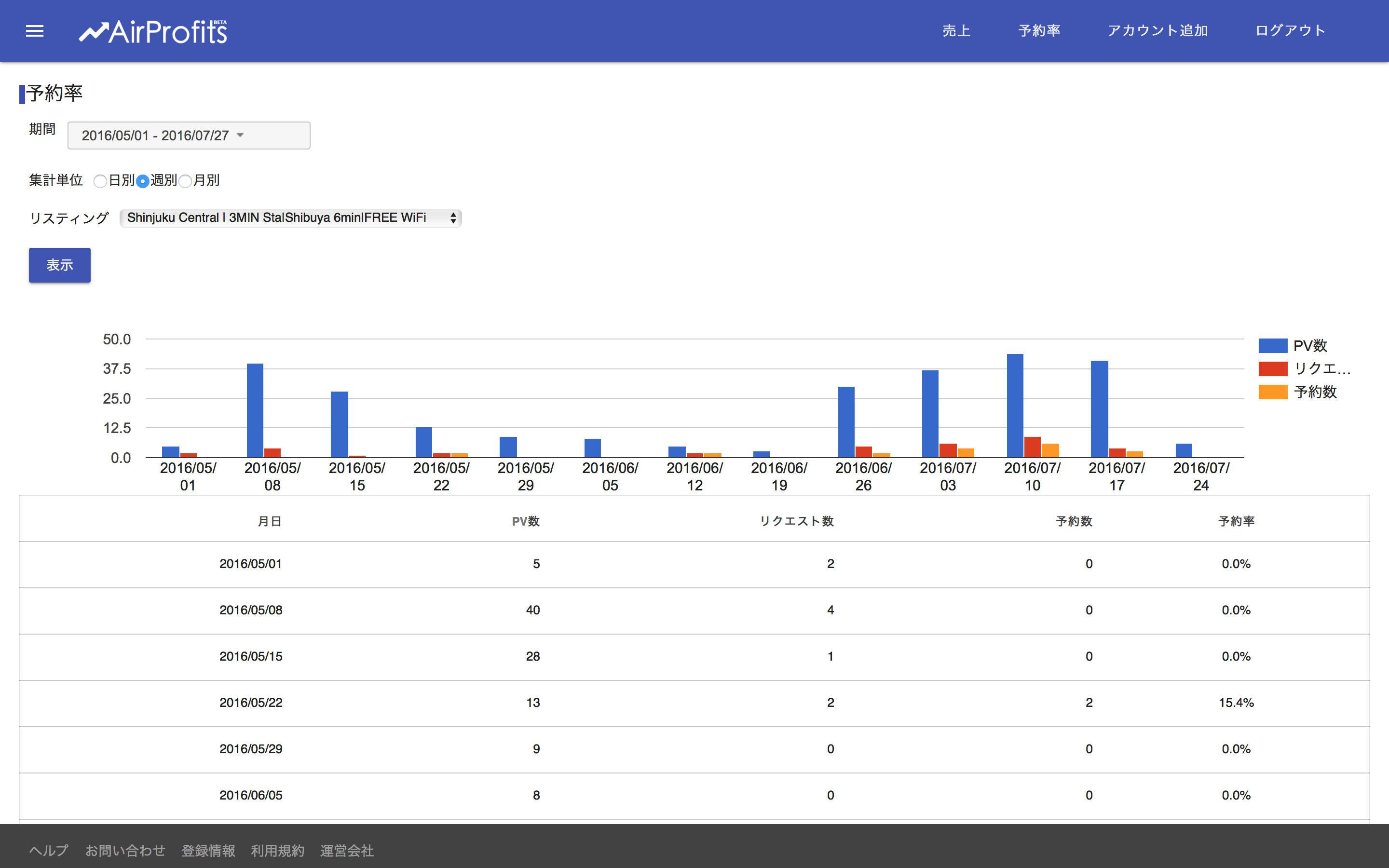
Task: Select the 日別 radio button
Action: point(100,181)
